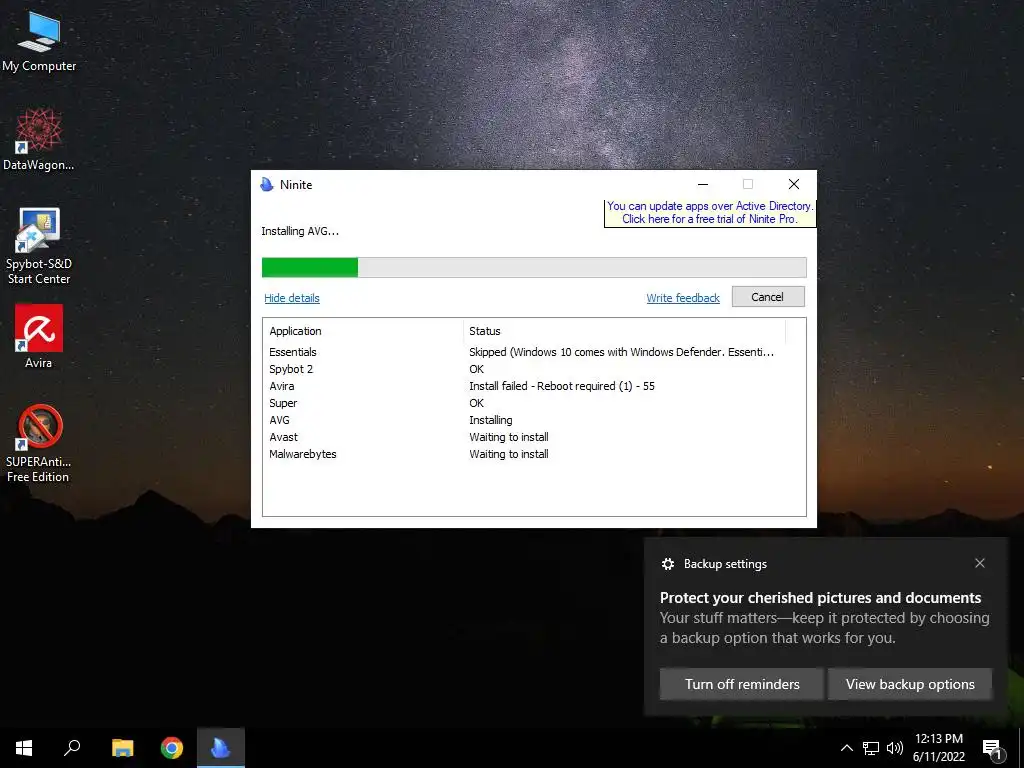
Task: Open taskbar search magnifier
Action: 72,748
